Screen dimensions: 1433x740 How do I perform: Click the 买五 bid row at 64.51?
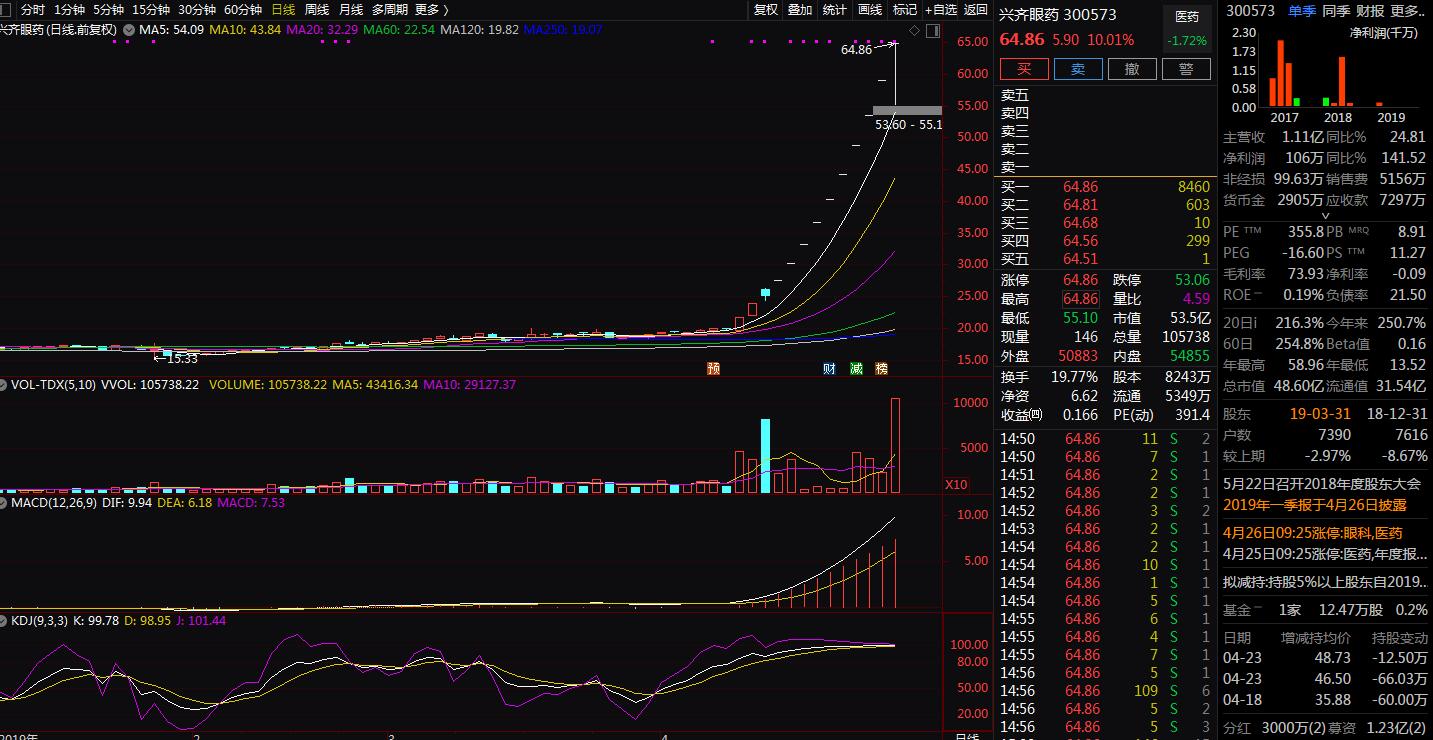click(x=1105, y=259)
